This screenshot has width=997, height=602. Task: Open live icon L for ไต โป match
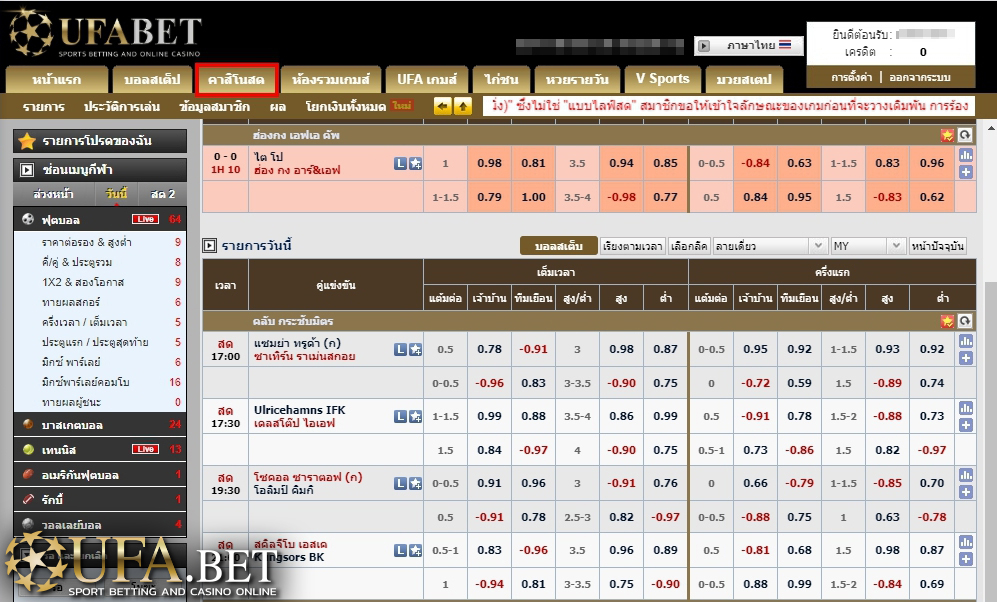[400, 163]
